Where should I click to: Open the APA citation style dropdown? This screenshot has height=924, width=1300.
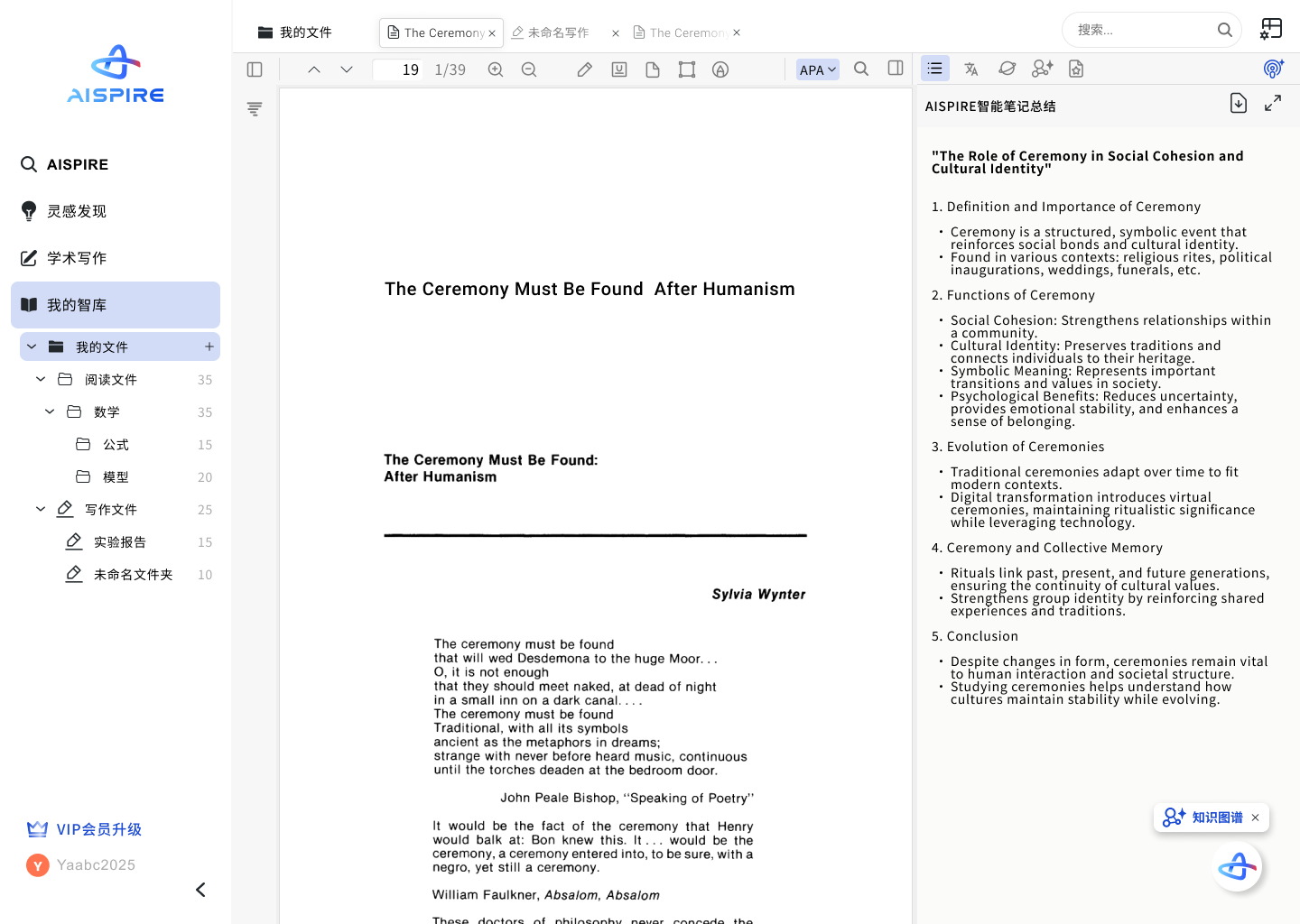818,69
